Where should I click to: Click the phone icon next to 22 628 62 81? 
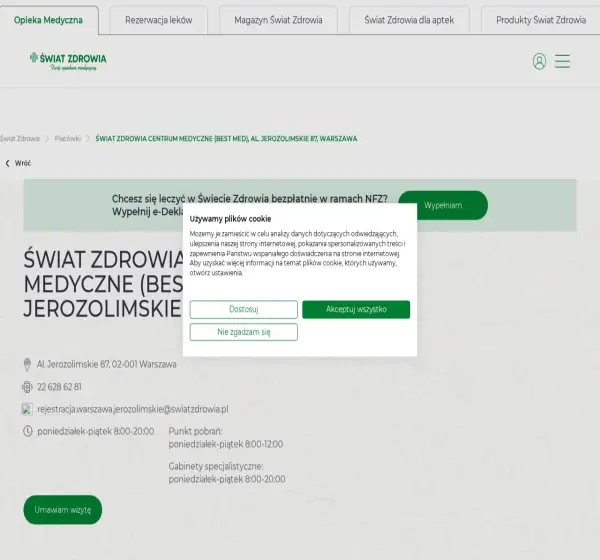[27, 387]
